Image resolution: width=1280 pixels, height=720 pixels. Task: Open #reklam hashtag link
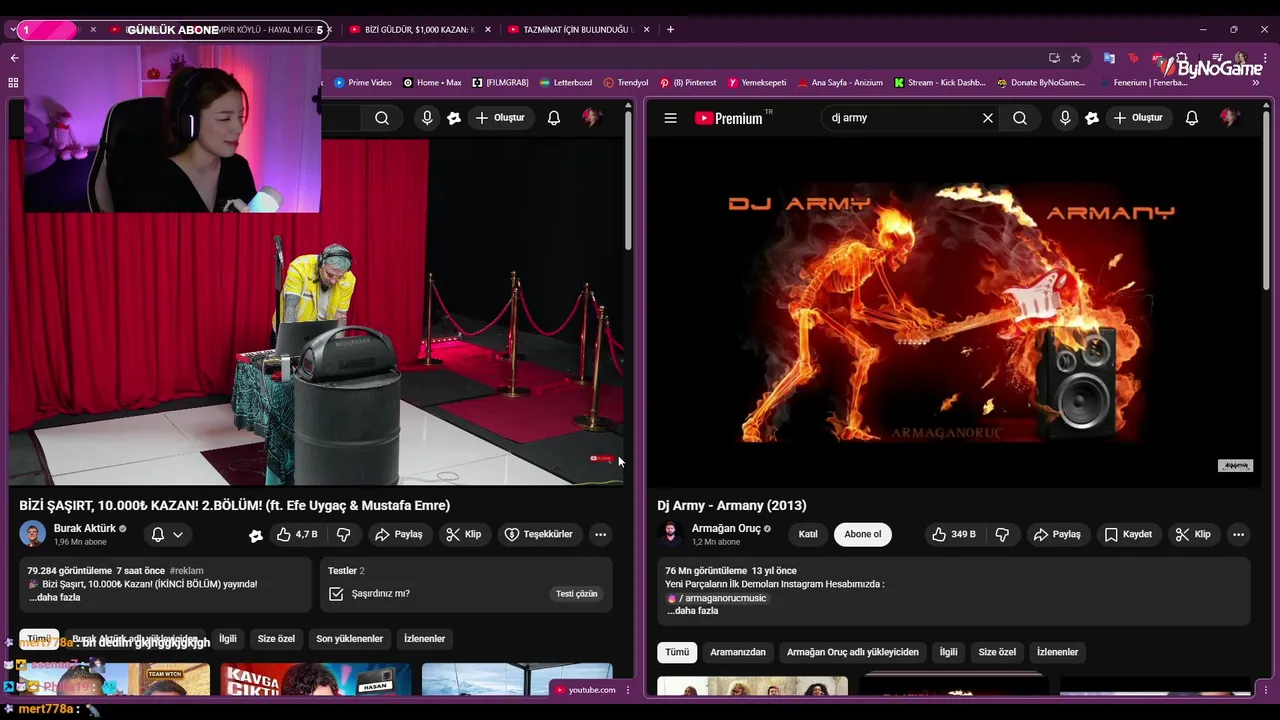tap(187, 571)
